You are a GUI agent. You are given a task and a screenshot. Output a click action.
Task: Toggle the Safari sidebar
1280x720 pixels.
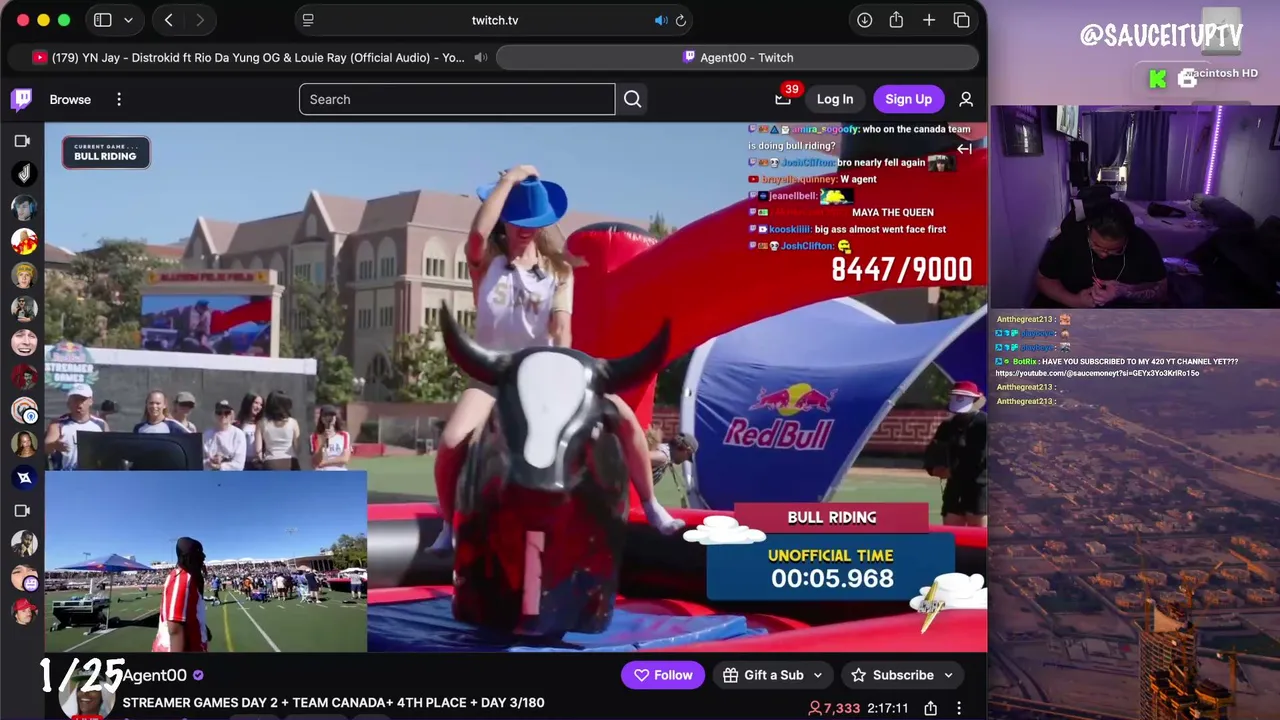tap(102, 20)
